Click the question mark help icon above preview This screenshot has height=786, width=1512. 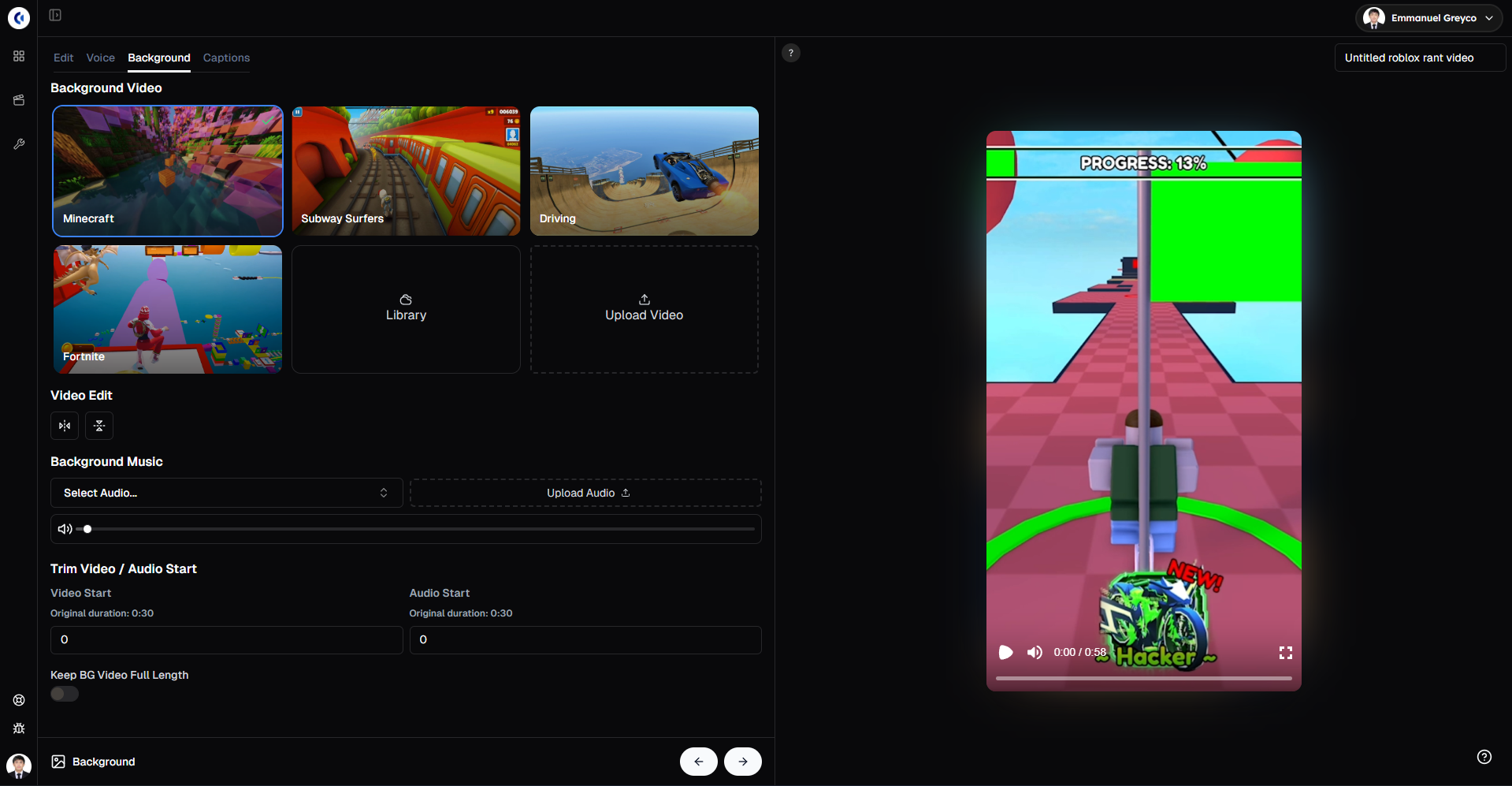click(791, 53)
